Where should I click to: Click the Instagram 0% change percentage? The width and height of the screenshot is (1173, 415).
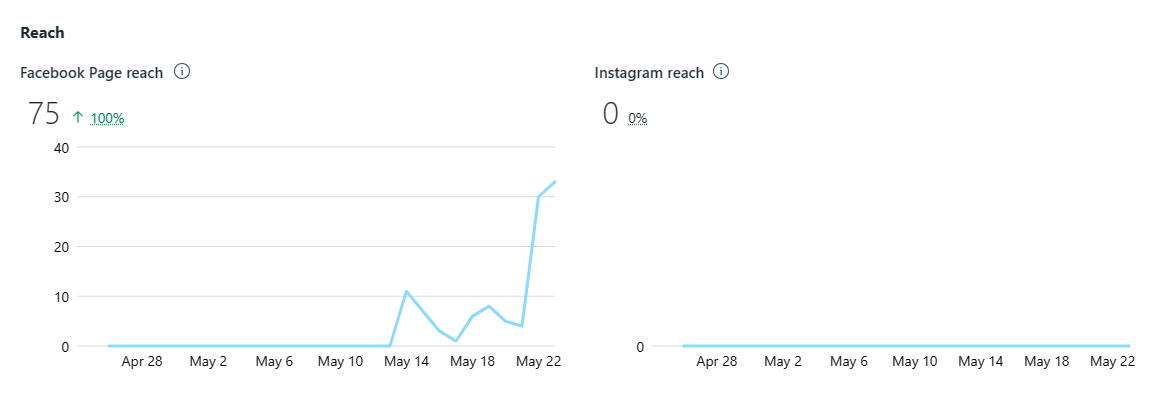[637, 118]
